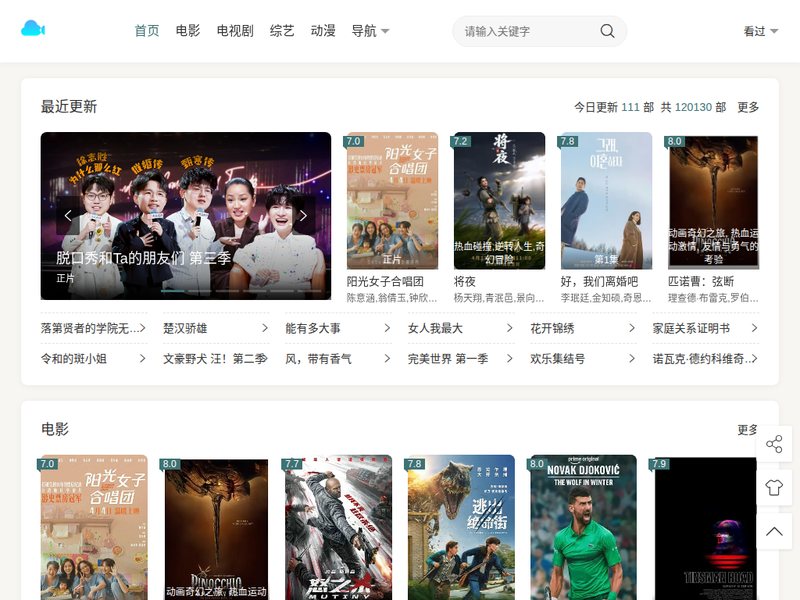Viewport: 800px width, 600px height.
Task: Open 女人我最大 list link
Action: click(461, 328)
